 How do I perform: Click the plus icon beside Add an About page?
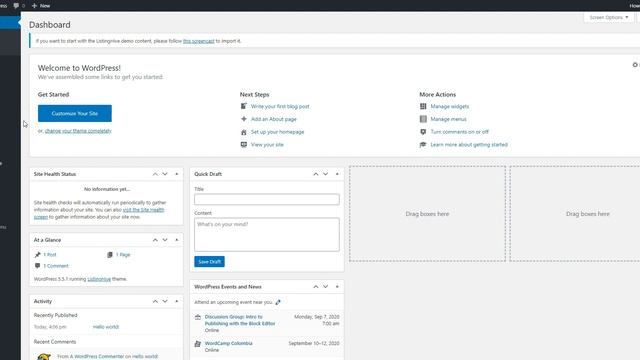[x=244, y=119]
